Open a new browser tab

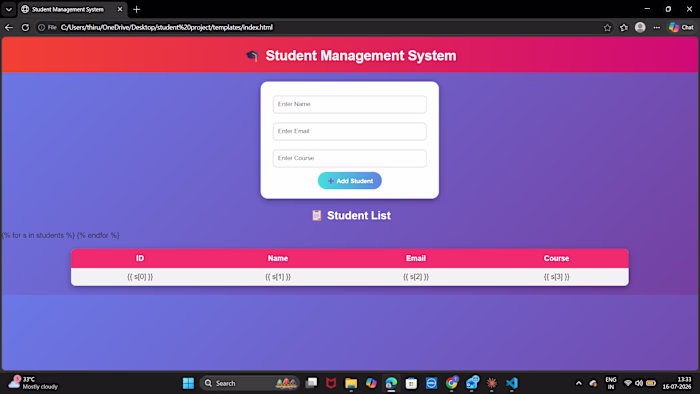(x=137, y=9)
